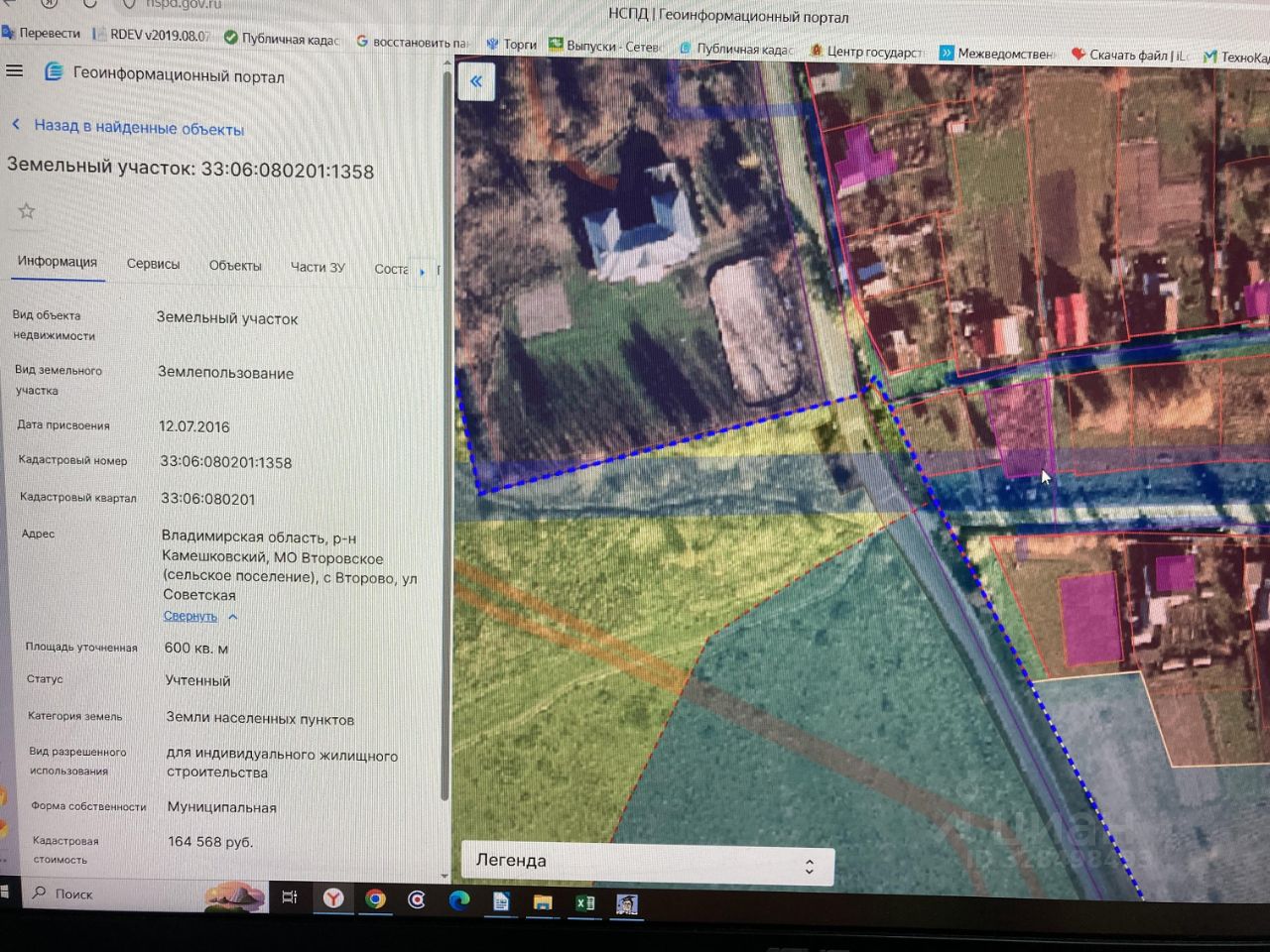Click the Дата присвоения field label
The height and width of the screenshot is (952, 1270).
click(63, 425)
